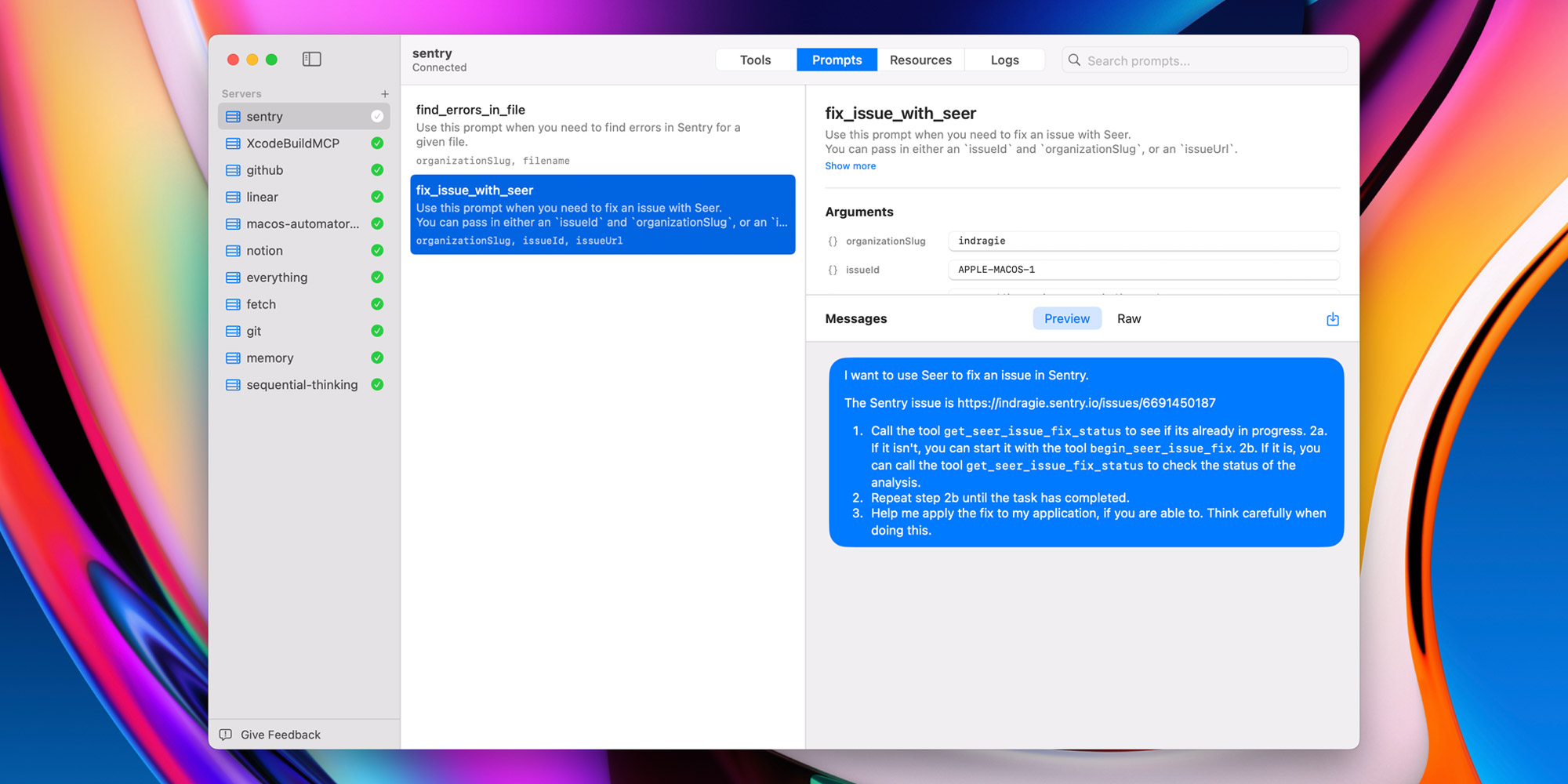The width and height of the screenshot is (1568, 784).
Task: Switch Messages view to Raw
Action: 1128,319
